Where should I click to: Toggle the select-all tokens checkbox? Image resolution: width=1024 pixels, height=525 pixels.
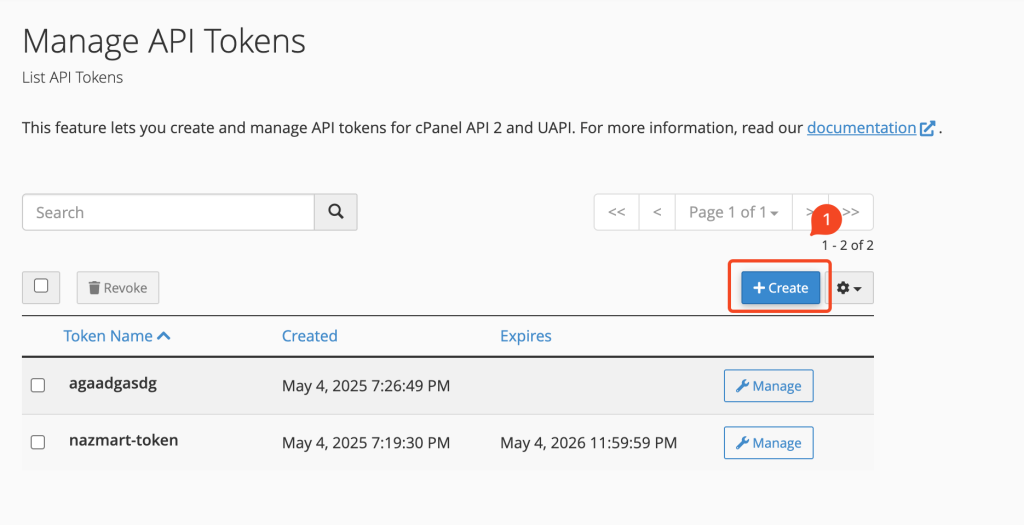point(41,286)
